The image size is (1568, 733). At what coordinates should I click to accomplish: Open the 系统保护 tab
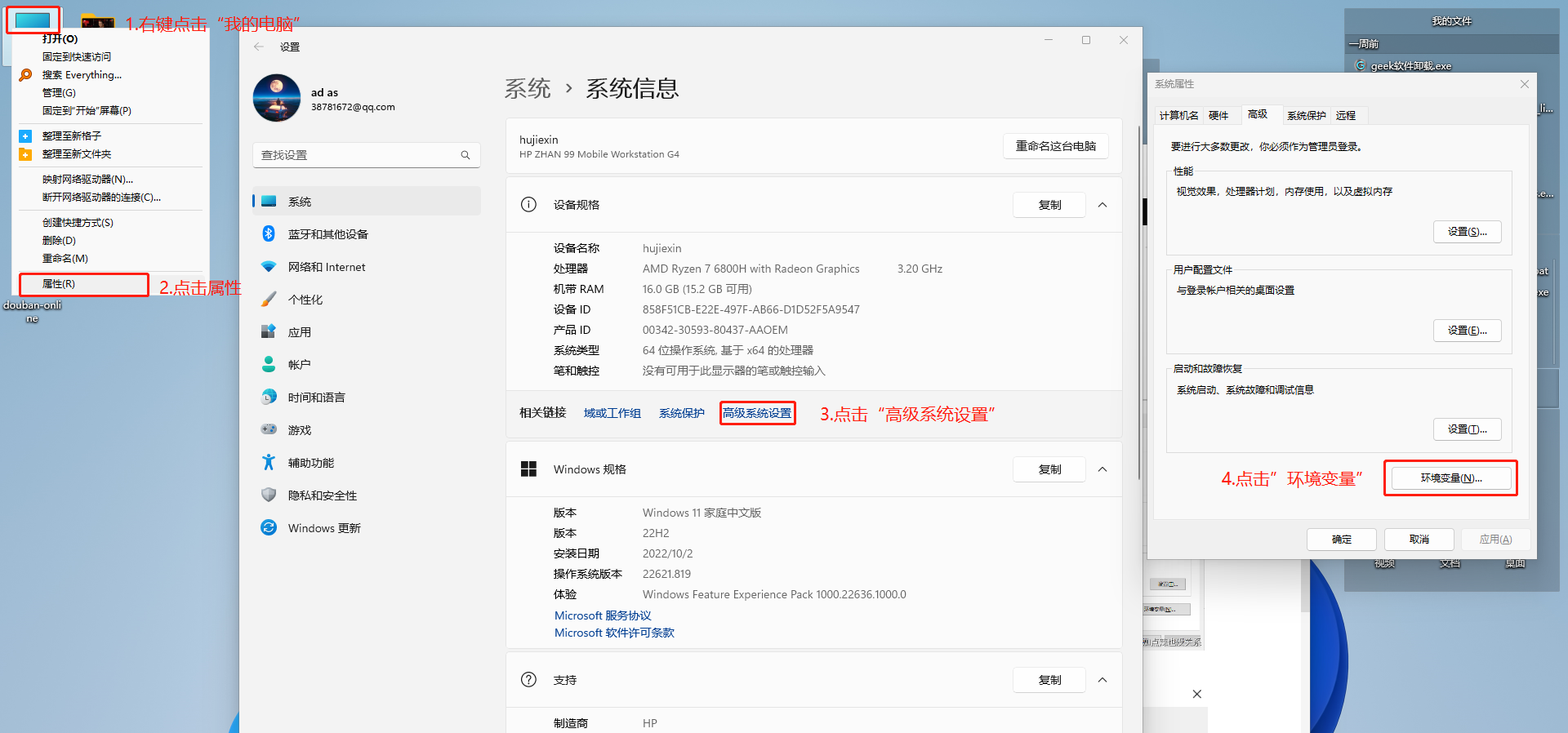pos(1306,115)
